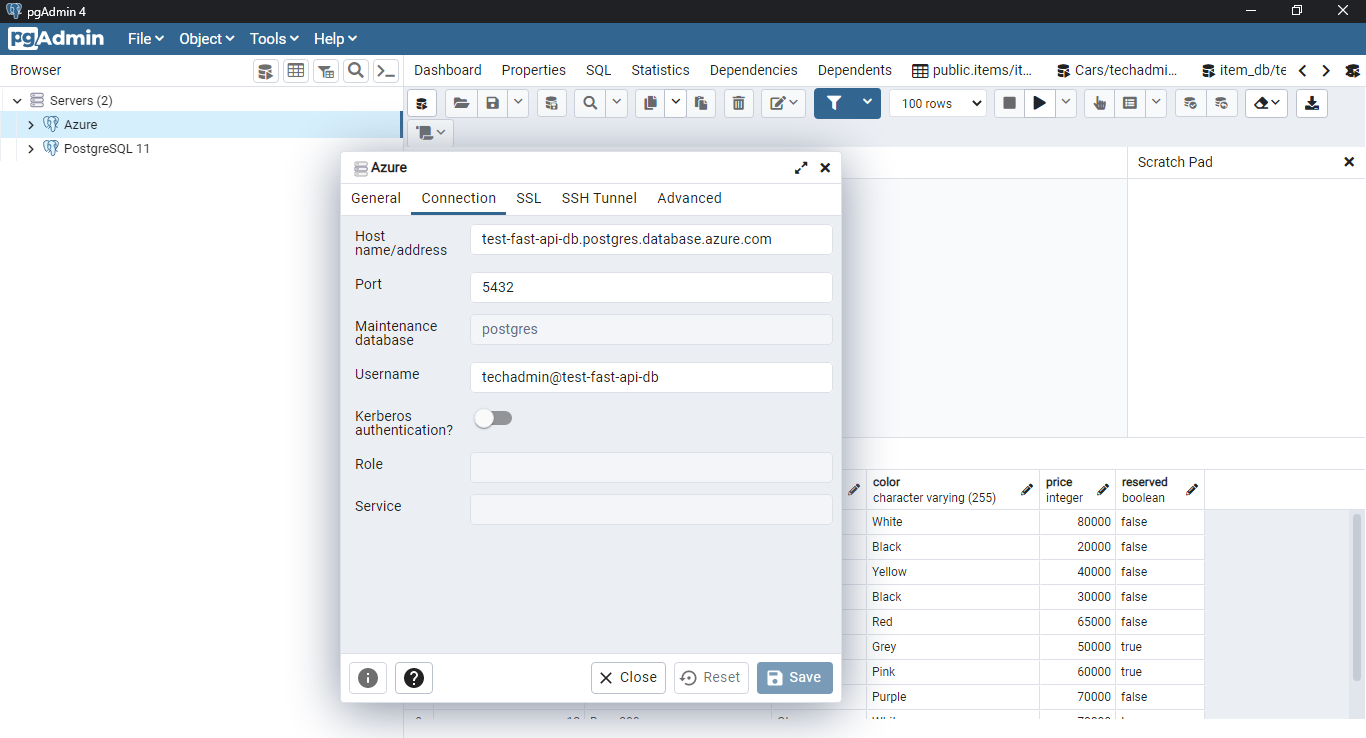Click edit pencil icon on reserved column header

[1191, 489]
